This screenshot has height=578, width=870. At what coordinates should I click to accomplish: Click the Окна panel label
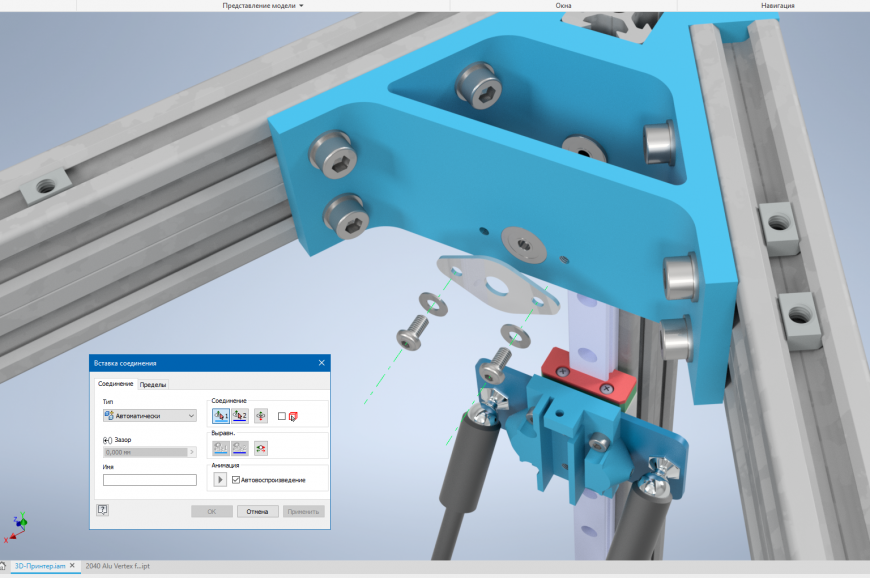tap(563, 6)
